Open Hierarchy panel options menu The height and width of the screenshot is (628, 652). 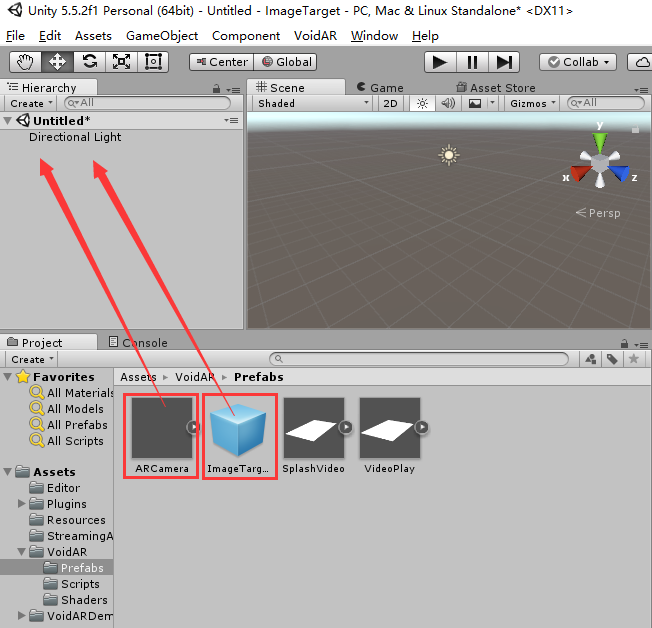[x=233, y=90]
